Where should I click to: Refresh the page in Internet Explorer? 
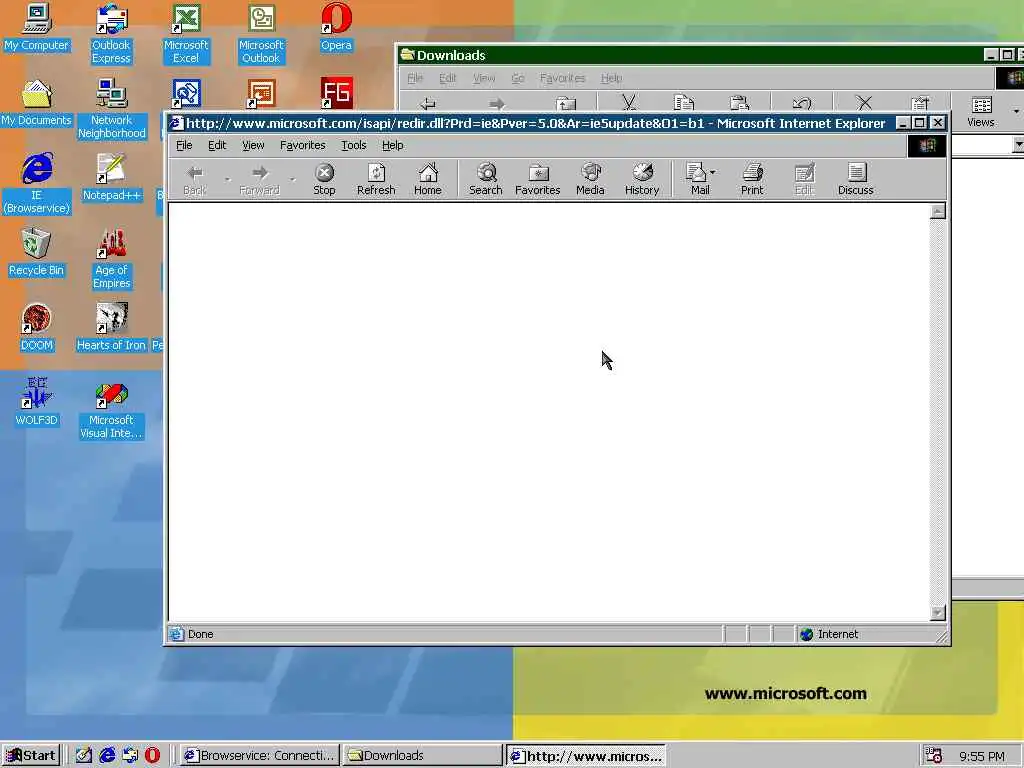pyautogui.click(x=376, y=180)
